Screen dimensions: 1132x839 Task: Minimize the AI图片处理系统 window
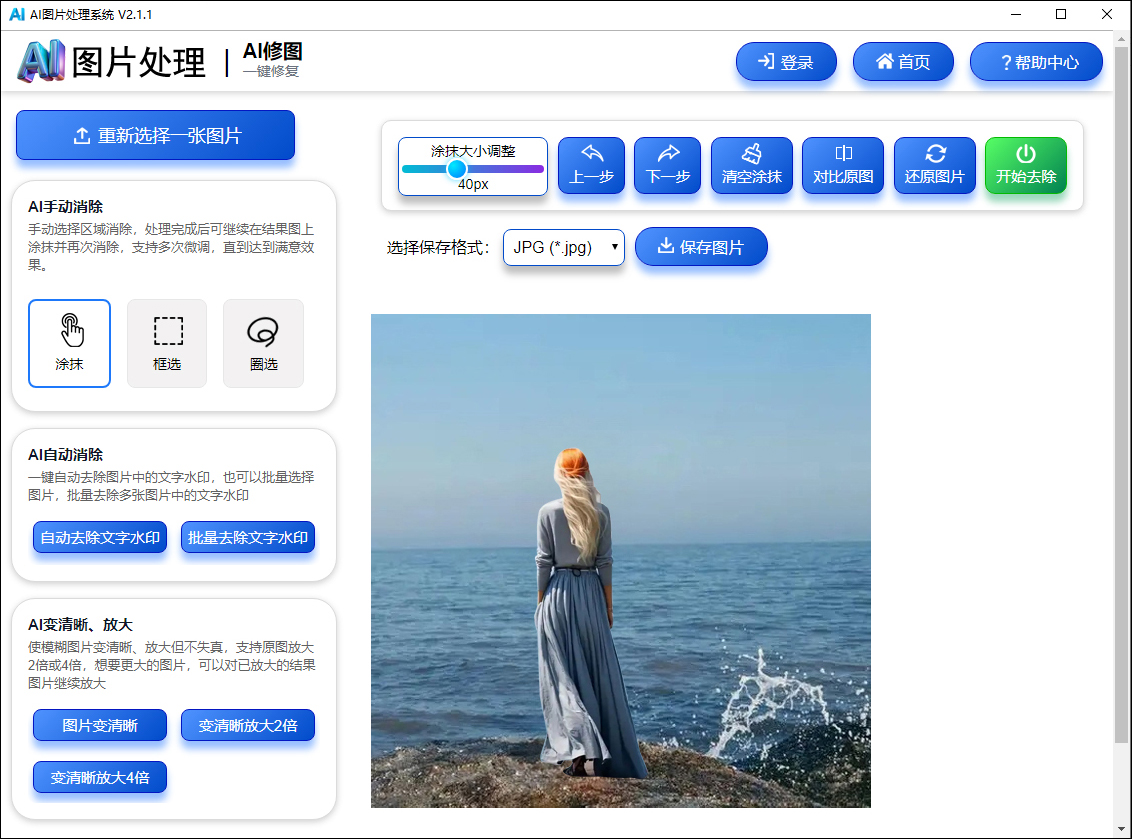point(1016,14)
